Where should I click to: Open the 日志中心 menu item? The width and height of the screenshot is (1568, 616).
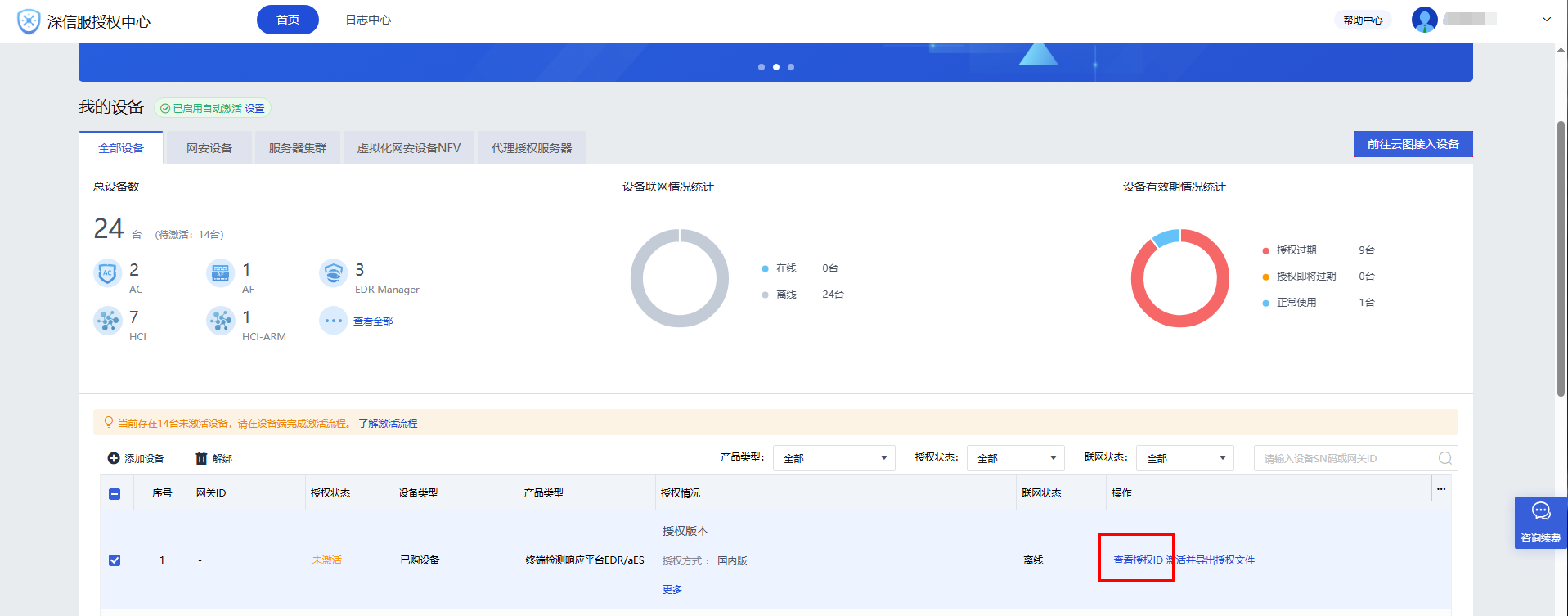[x=368, y=20]
